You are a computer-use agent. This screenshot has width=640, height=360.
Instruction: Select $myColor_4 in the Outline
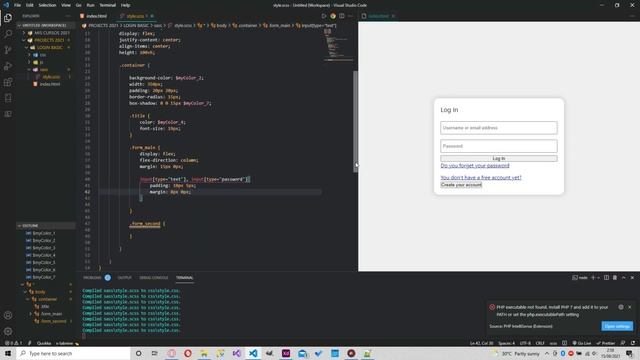click(x=44, y=255)
